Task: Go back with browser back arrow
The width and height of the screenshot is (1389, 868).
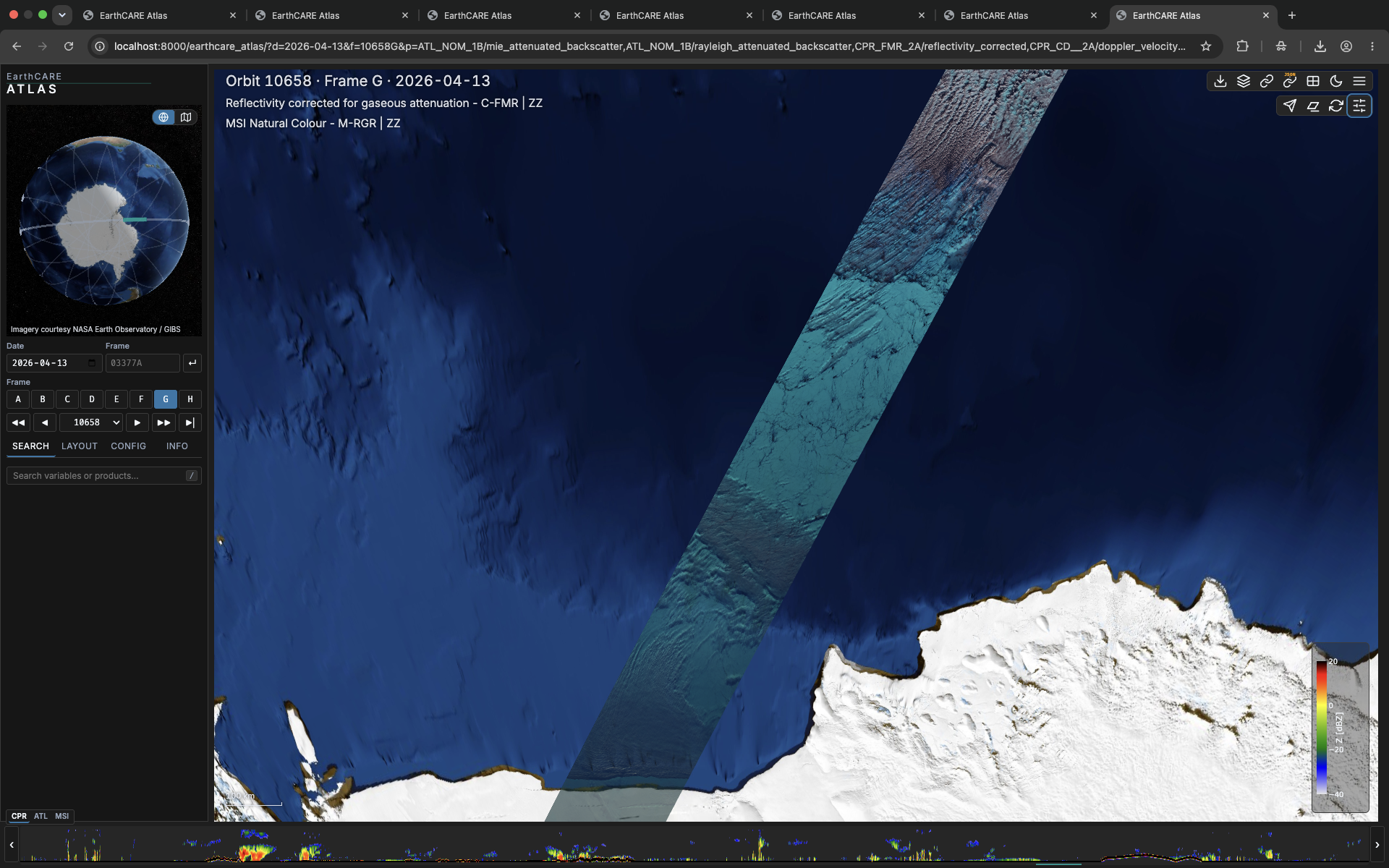Action: coord(17,46)
